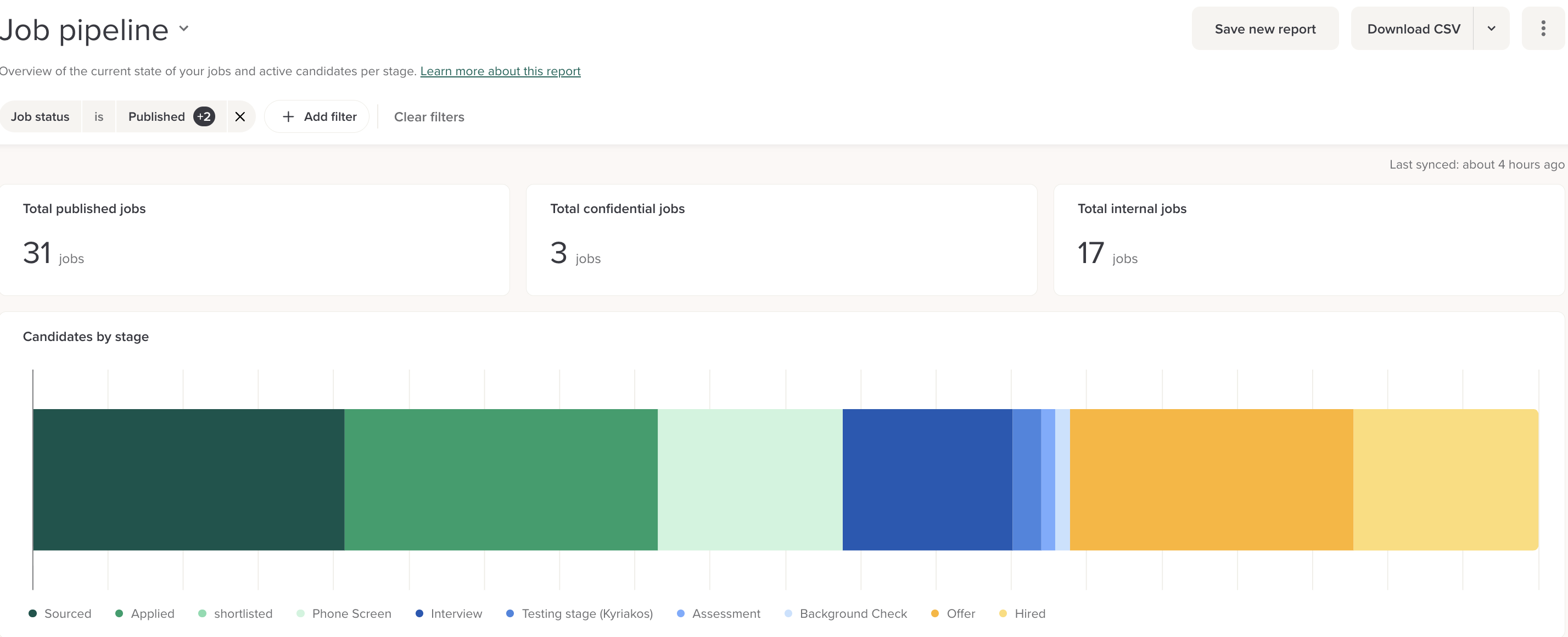Click the 'is' operator in filter

tap(99, 116)
